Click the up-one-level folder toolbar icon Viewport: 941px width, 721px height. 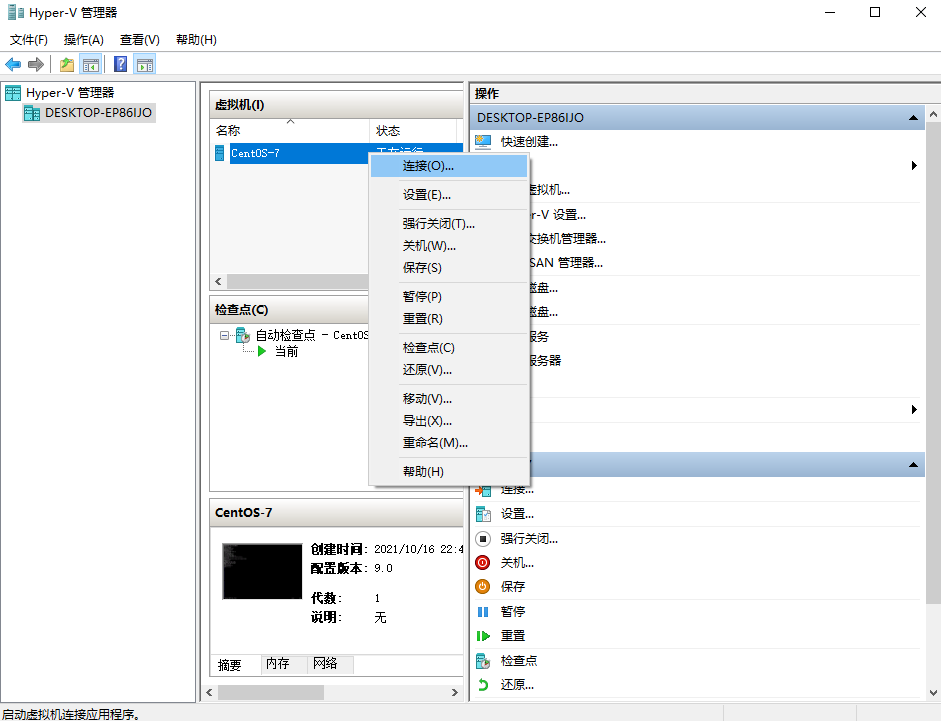point(67,64)
